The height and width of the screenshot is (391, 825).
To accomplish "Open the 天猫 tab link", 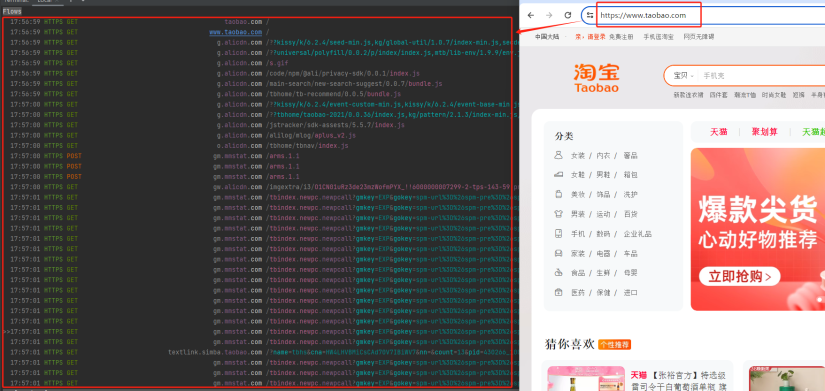I will [x=718, y=132].
